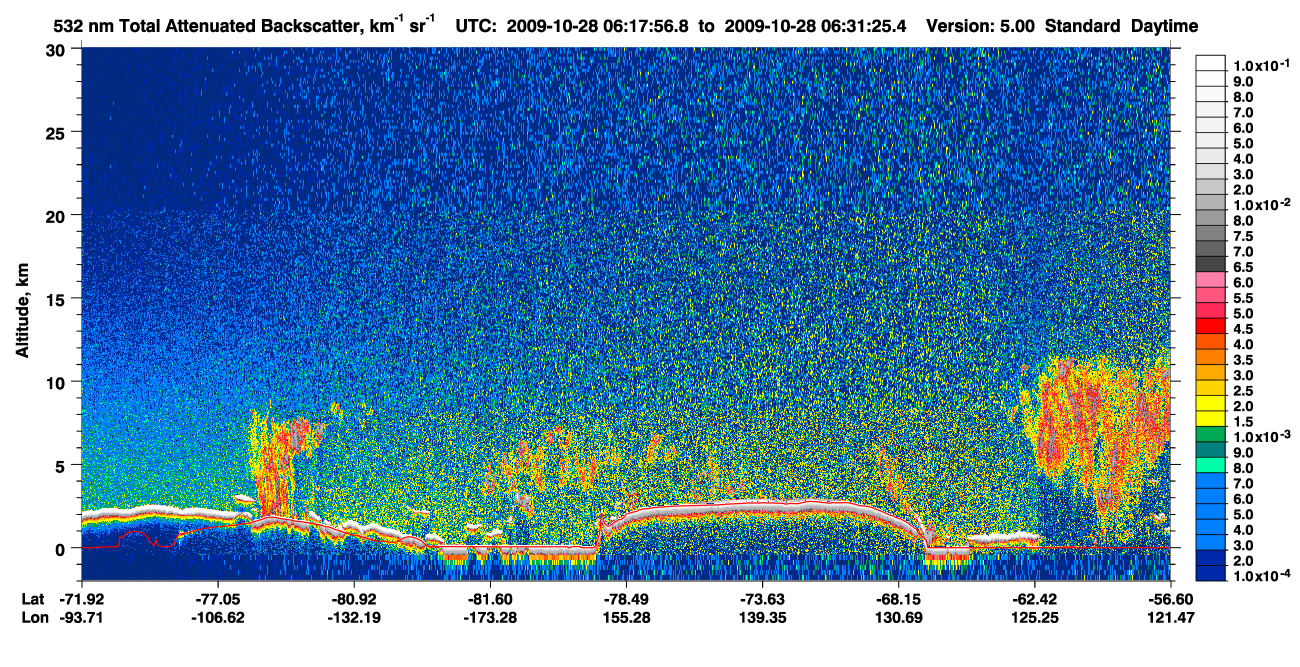1300x667 pixels.
Task: Click the longitude value '139.35'
Action: point(762,617)
